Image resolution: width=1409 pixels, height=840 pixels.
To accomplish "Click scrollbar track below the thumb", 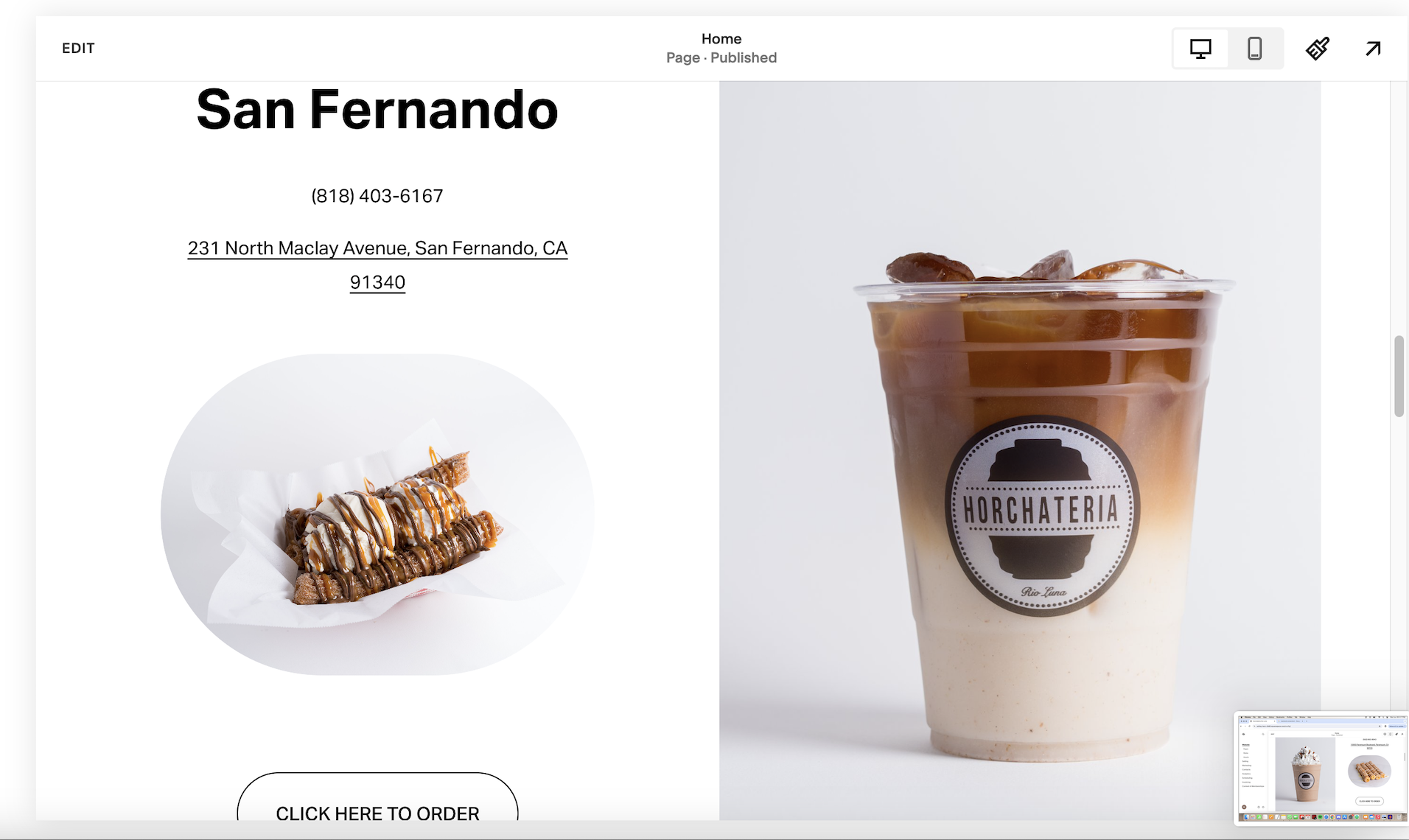I will [1399, 560].
